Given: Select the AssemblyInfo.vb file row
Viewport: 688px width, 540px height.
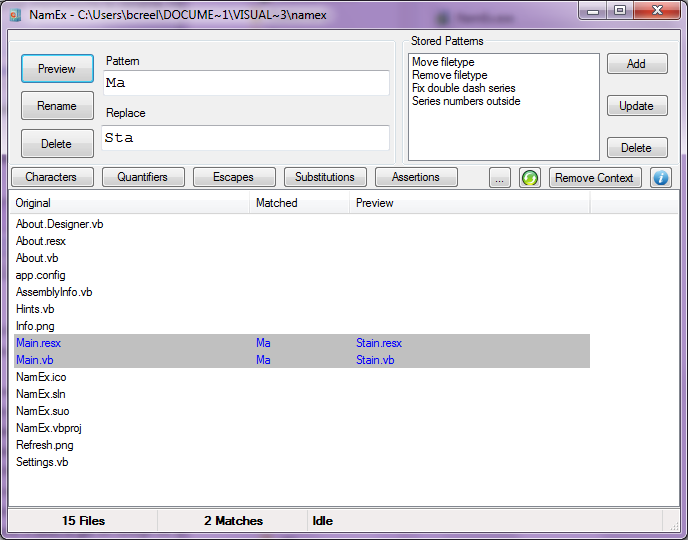Looking at the screenshot, I should 300,292.
